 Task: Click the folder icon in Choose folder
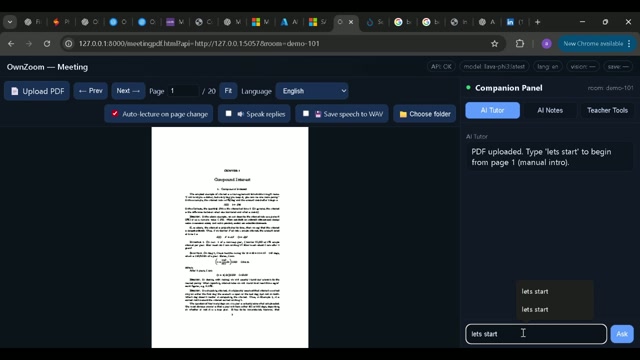click(403, 114)
